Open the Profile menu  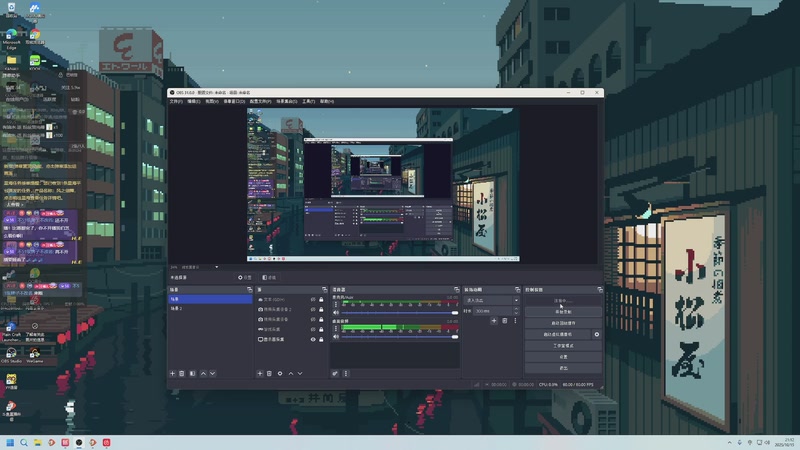tap(261, 102)
